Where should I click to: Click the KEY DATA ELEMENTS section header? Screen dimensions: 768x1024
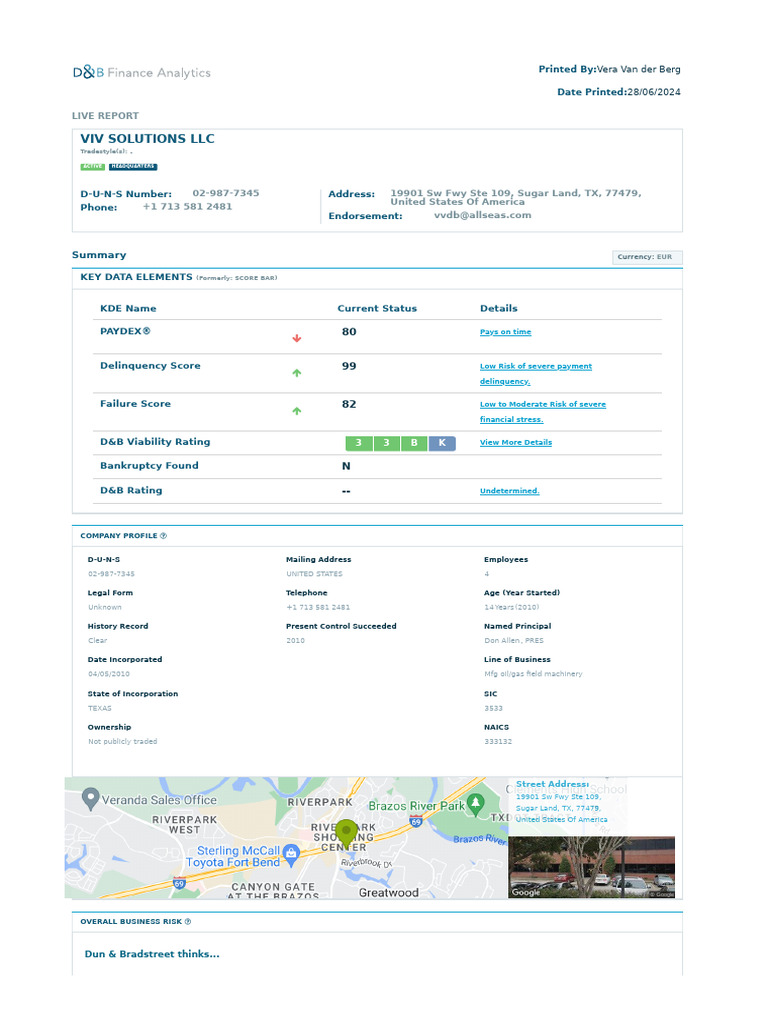[136, 277]
